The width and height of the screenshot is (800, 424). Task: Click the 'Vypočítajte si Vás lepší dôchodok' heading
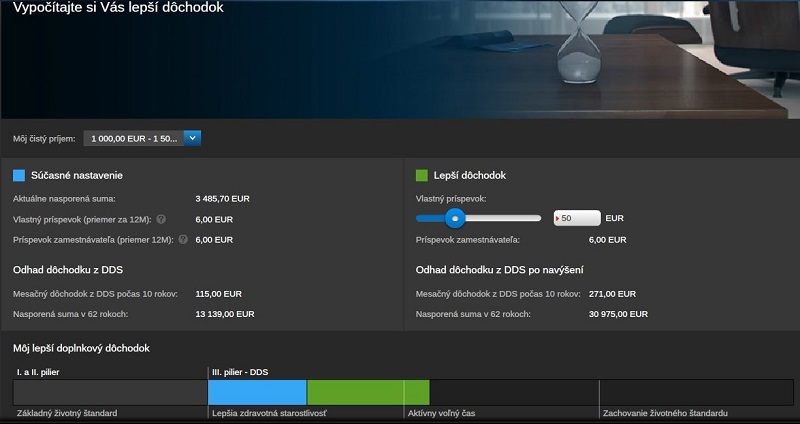(x=118, y=7)
